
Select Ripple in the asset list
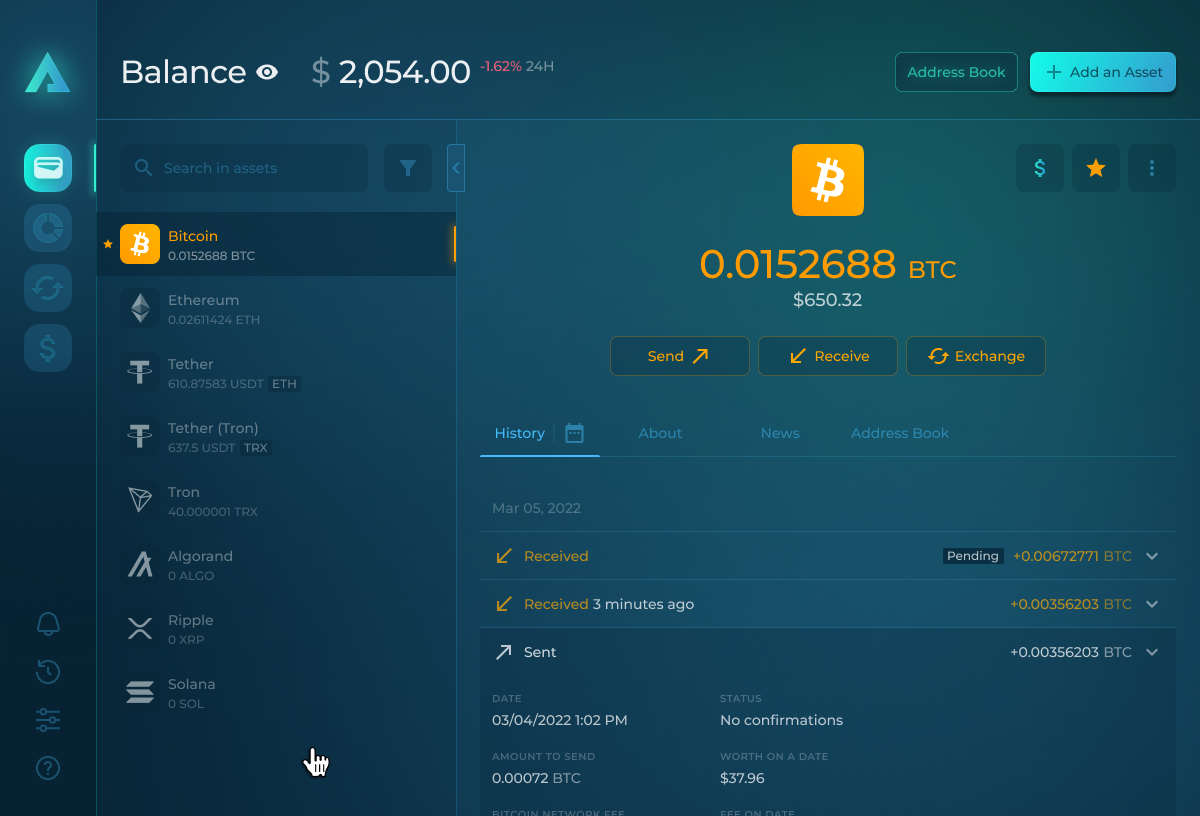[x=276, y=628]
